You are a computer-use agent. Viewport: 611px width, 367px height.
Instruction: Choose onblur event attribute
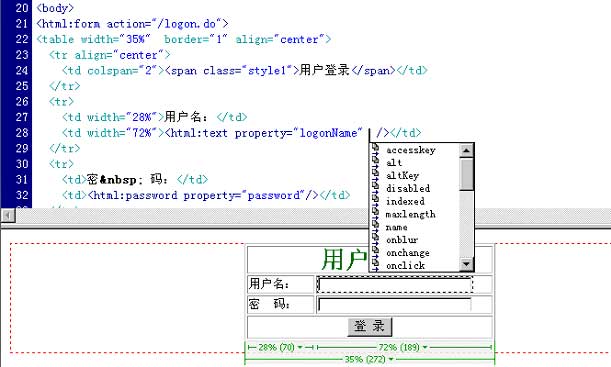coord(402,240)
